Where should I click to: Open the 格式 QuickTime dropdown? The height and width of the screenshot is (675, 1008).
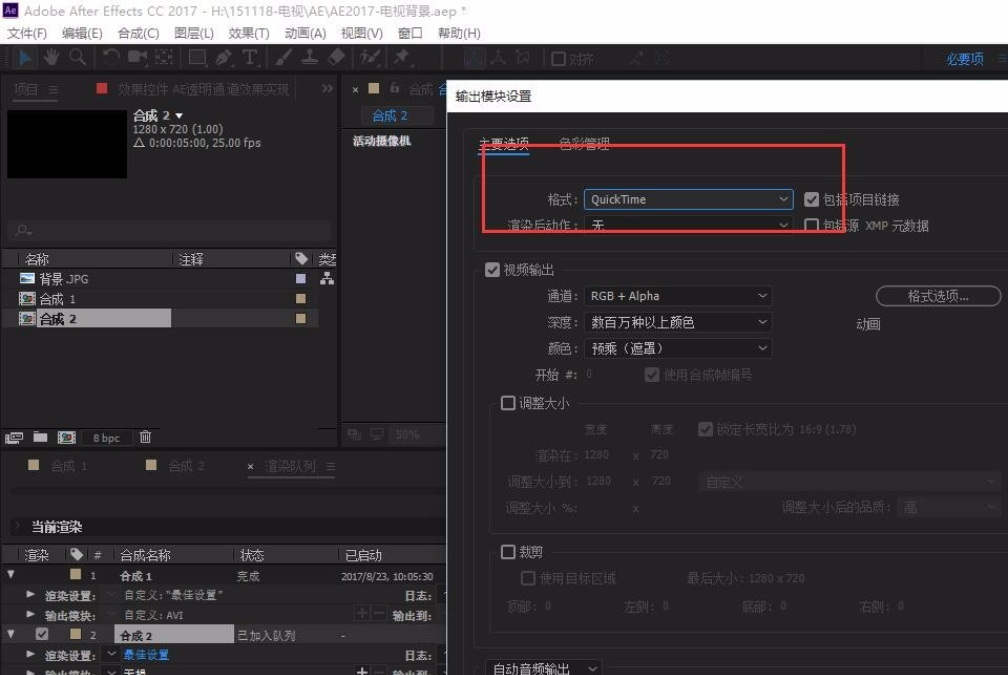pos(688,199)
